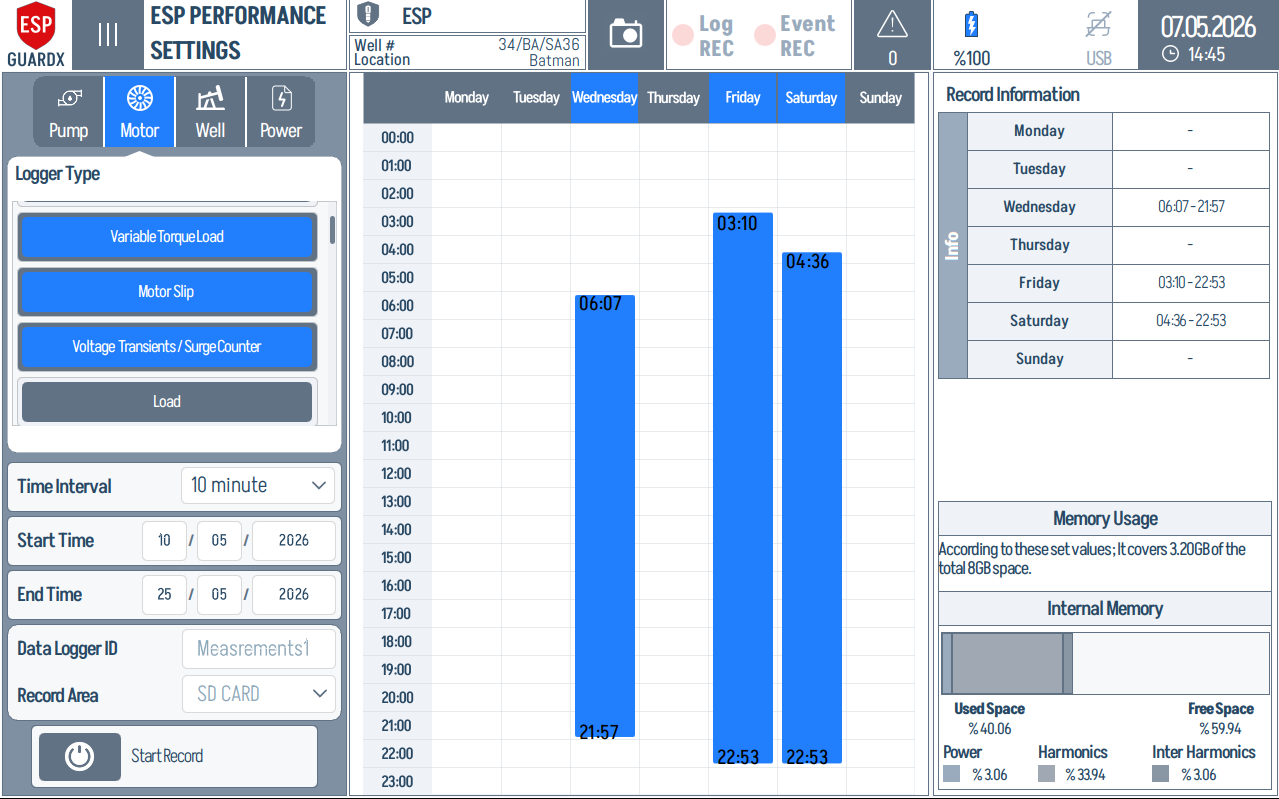The width and height of the screenshot is (1279, 799).
Task: Enable the Load logger type
Action: coord(167,402)
